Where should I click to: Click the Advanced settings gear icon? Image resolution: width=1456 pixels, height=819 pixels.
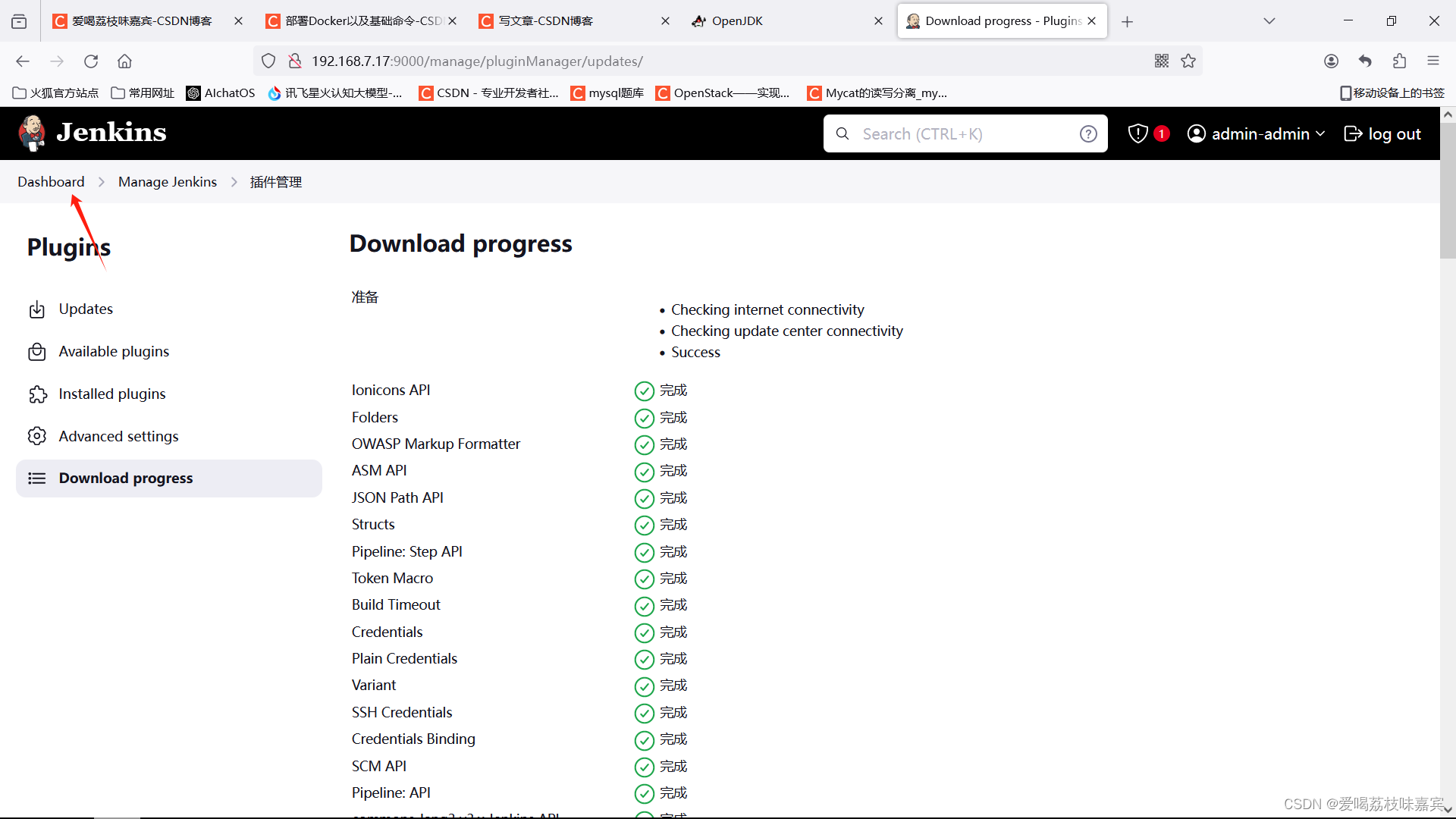(x=37, y=436)
